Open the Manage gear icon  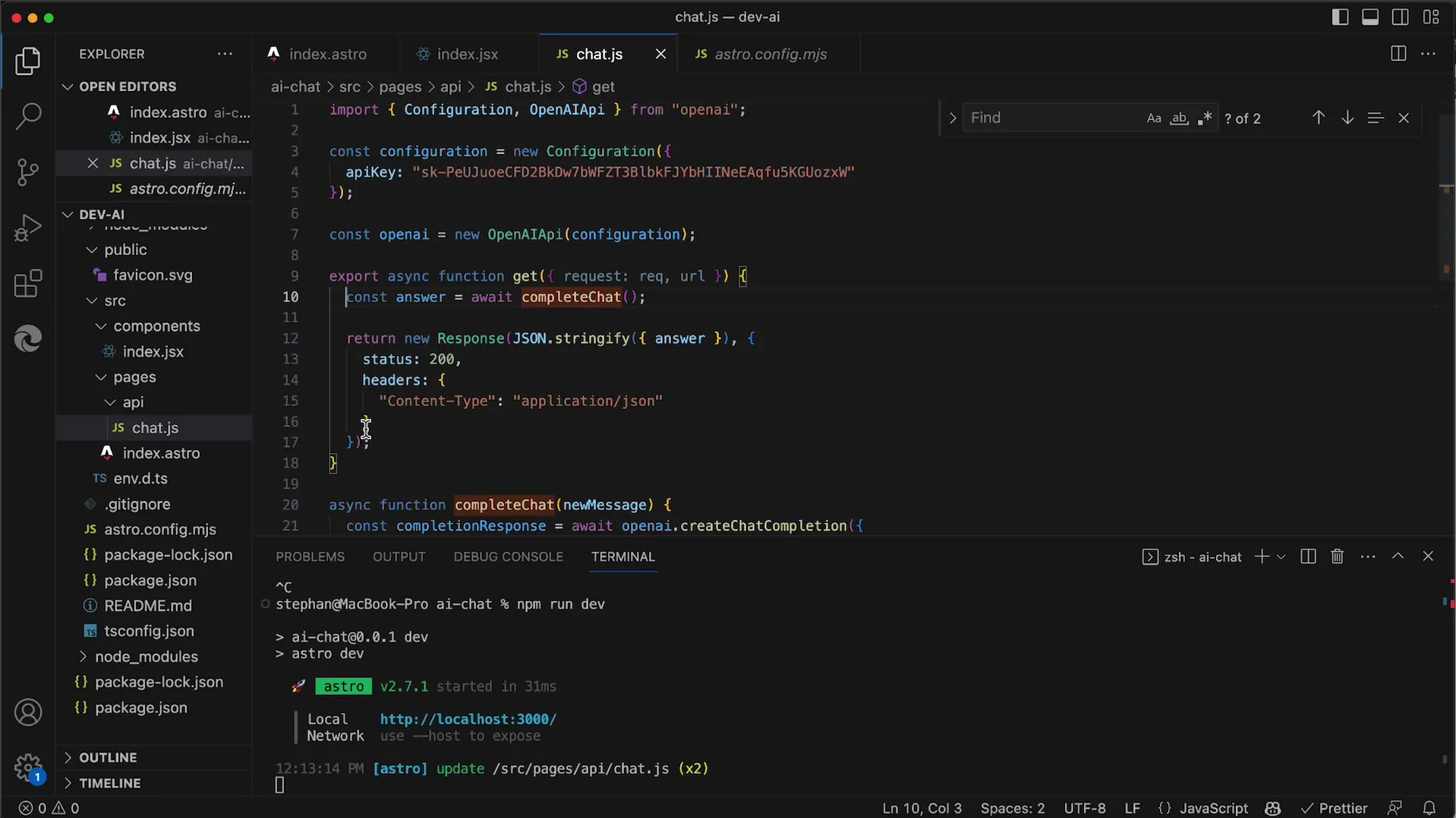(x=28, y=767)
